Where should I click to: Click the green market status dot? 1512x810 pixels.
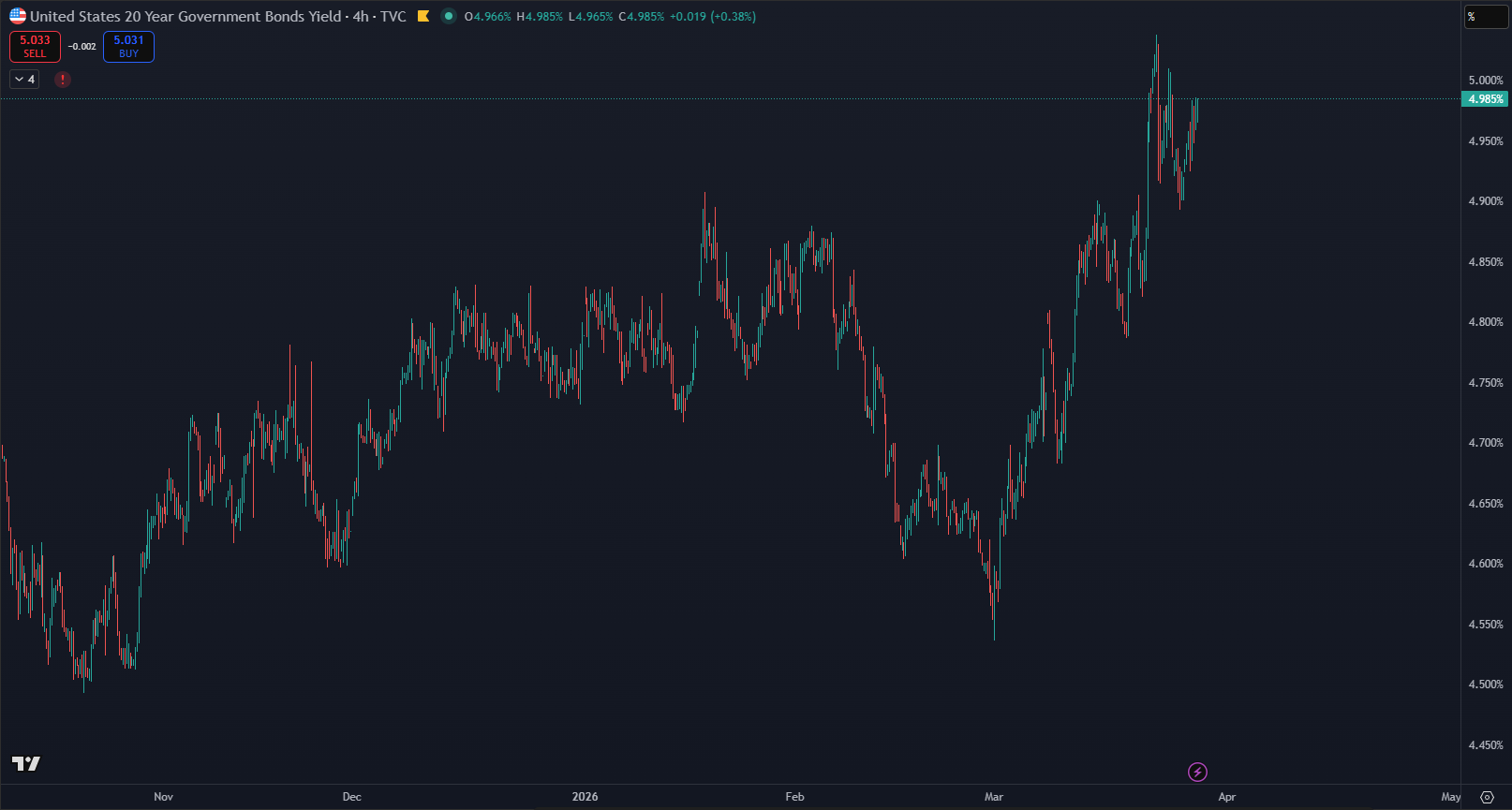(449, 16)
